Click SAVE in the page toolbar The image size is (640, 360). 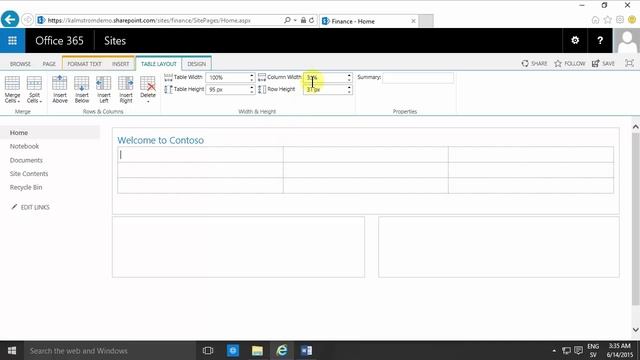pyautogui.click(x=604, y=63)
